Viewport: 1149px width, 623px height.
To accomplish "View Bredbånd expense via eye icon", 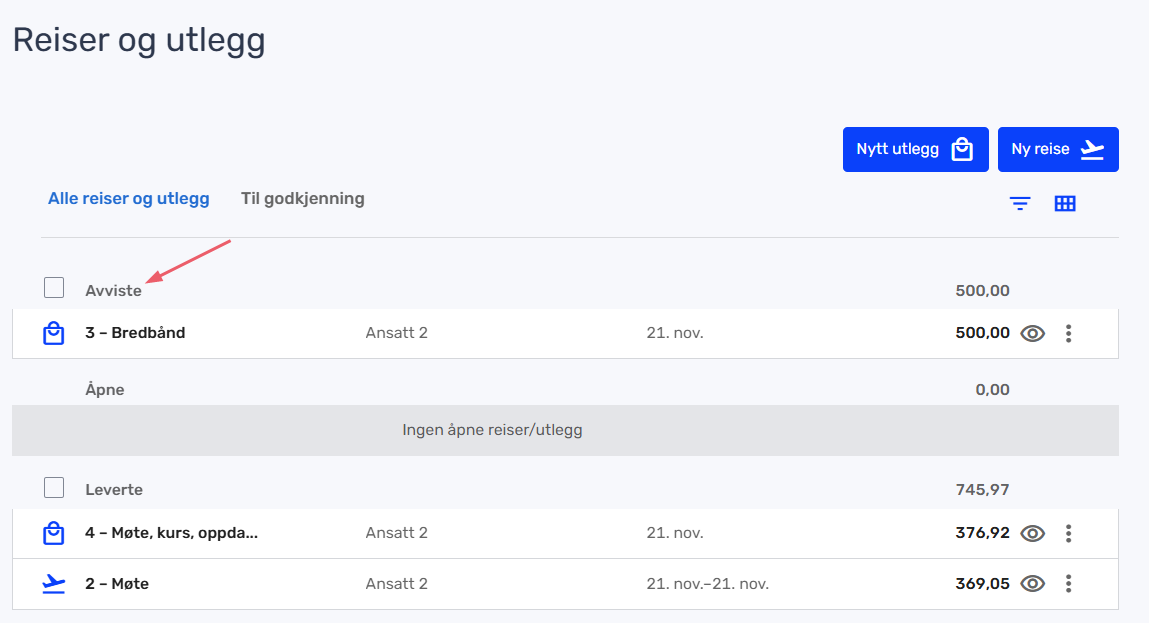I will tap(1032, 333).
